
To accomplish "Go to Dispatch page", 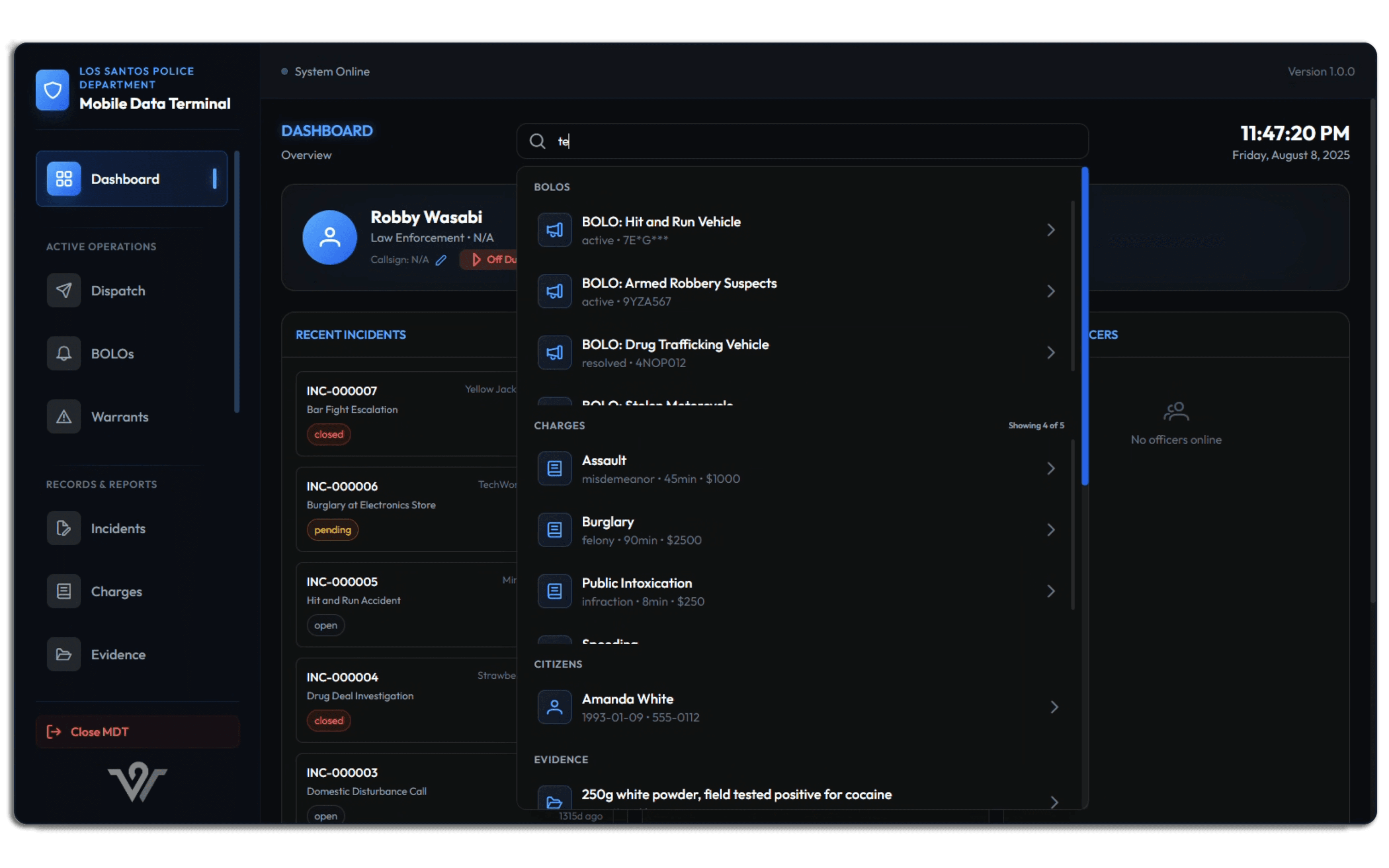I will coord(131,291).
